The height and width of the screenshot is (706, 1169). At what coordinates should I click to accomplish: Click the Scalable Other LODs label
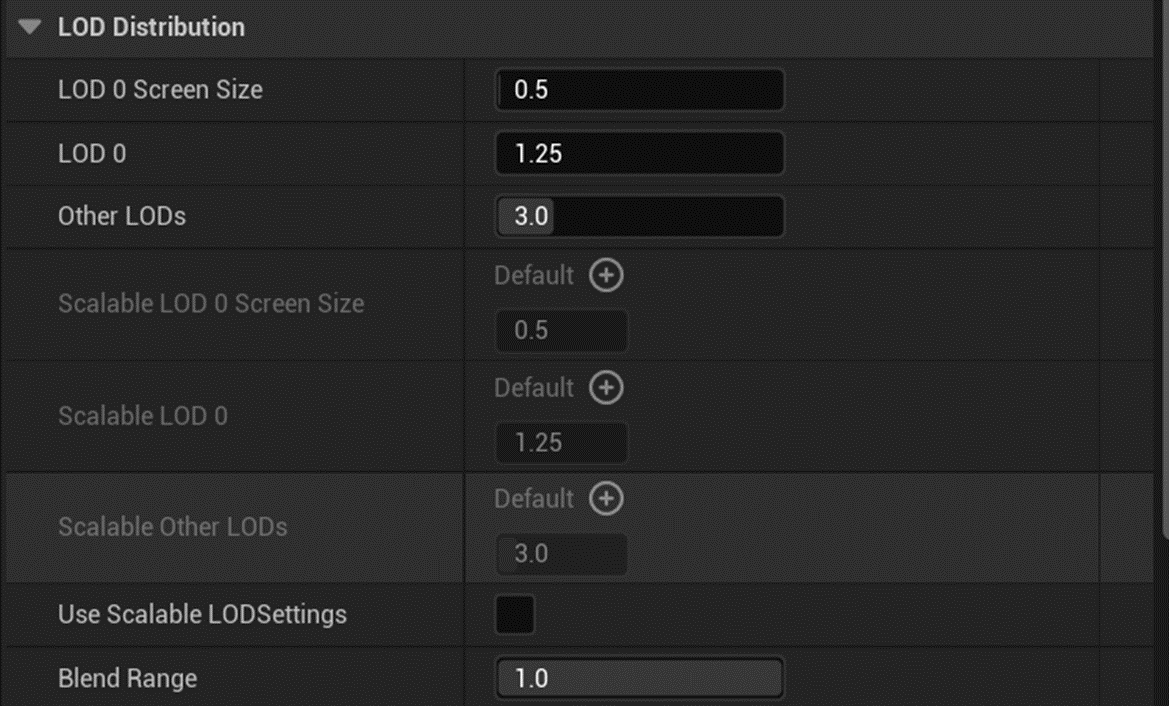point(173,527)
